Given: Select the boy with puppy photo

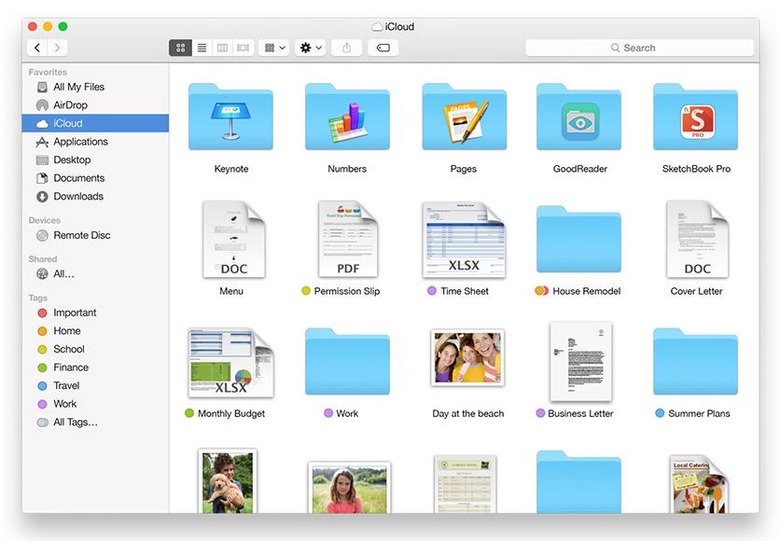Looking at the screenshot, I should click(227, 481).
